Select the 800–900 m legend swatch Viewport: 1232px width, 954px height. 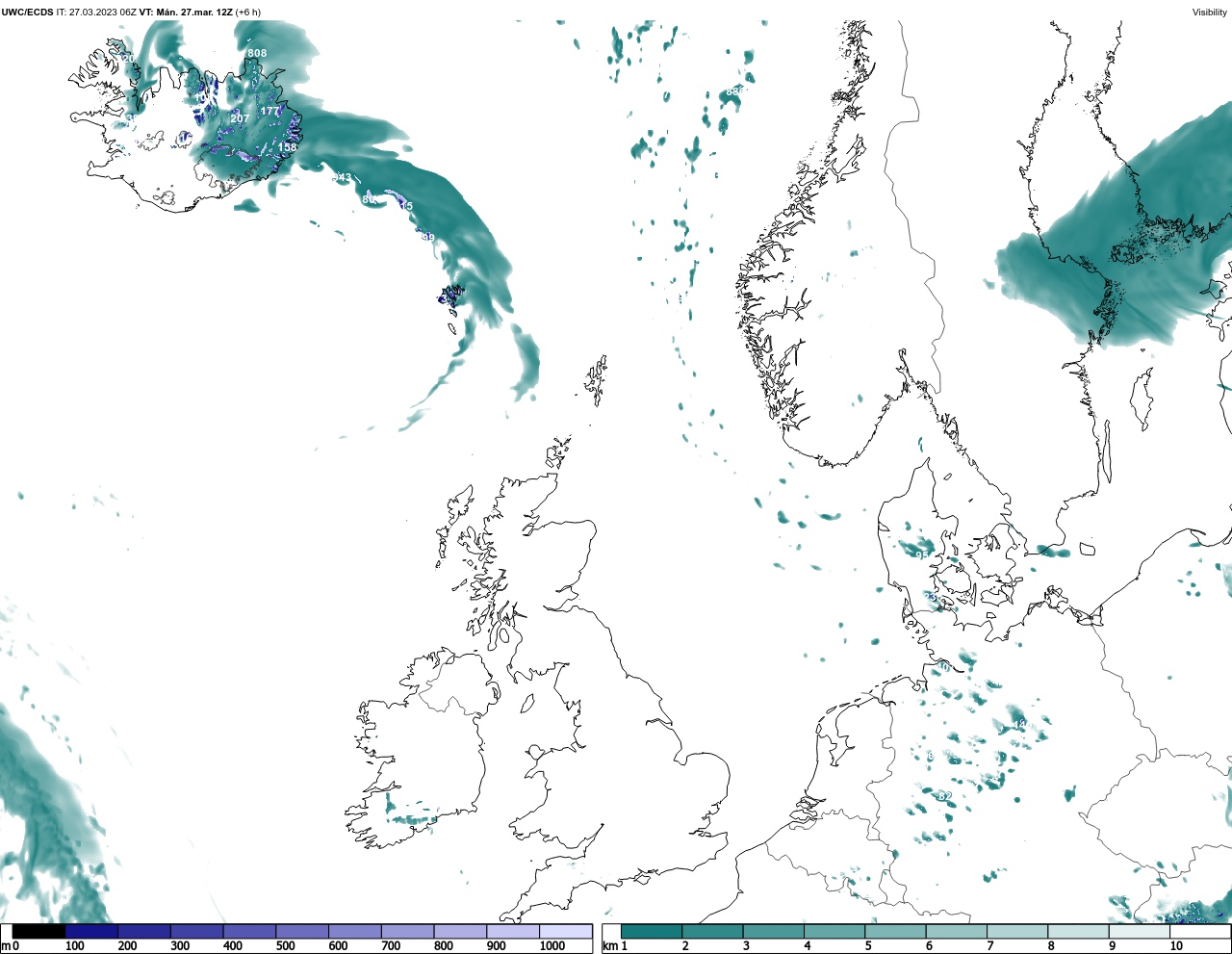[x=460, y=931]
